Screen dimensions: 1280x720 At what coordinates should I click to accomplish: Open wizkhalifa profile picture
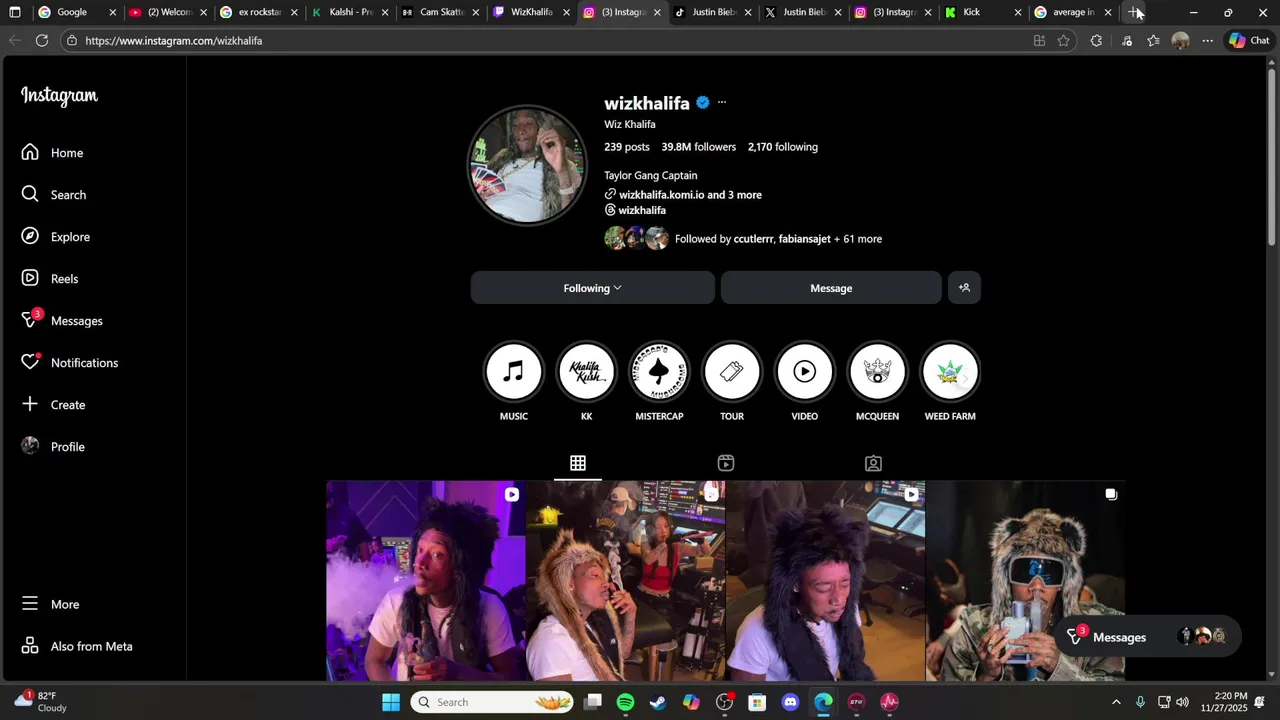(x=528, y=165)
